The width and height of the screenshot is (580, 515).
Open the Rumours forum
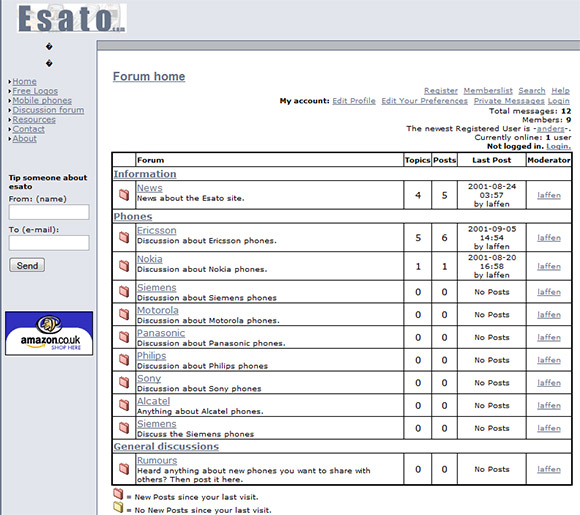157,461
